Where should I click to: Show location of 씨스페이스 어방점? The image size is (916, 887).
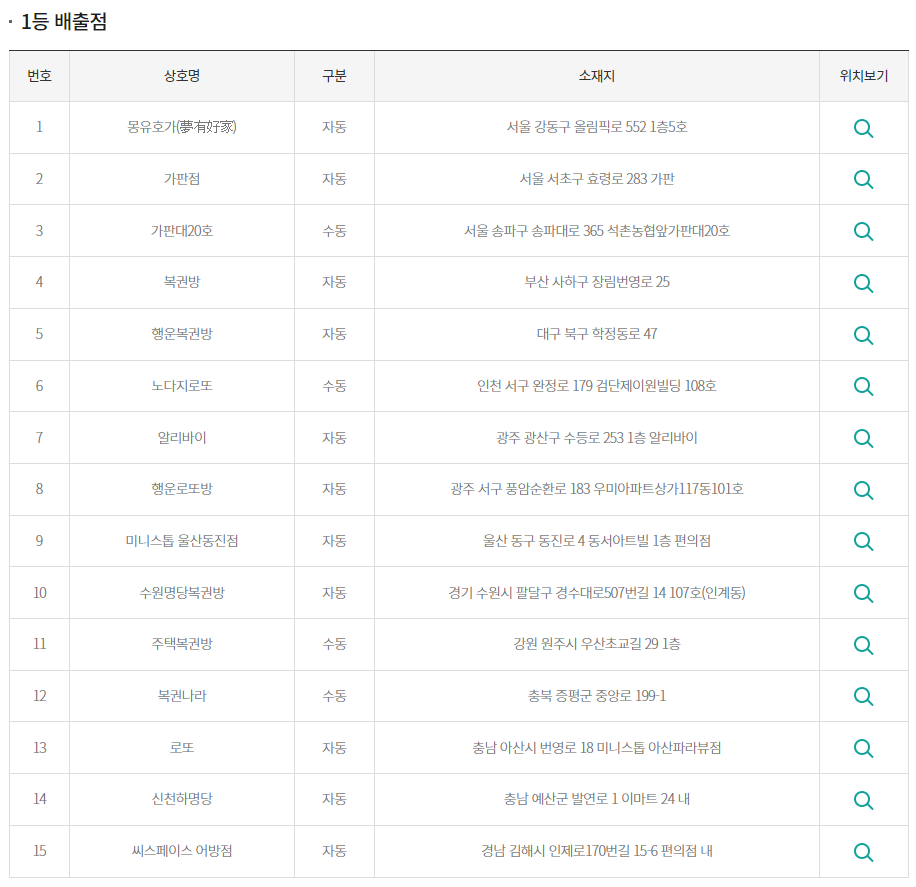[x=862, y=851]
